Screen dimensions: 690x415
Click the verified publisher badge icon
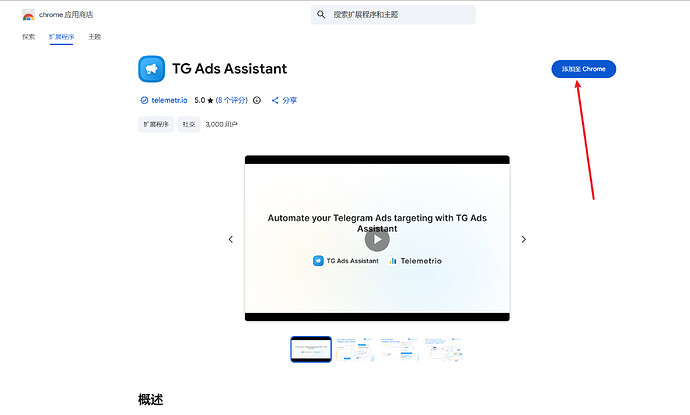144,100
